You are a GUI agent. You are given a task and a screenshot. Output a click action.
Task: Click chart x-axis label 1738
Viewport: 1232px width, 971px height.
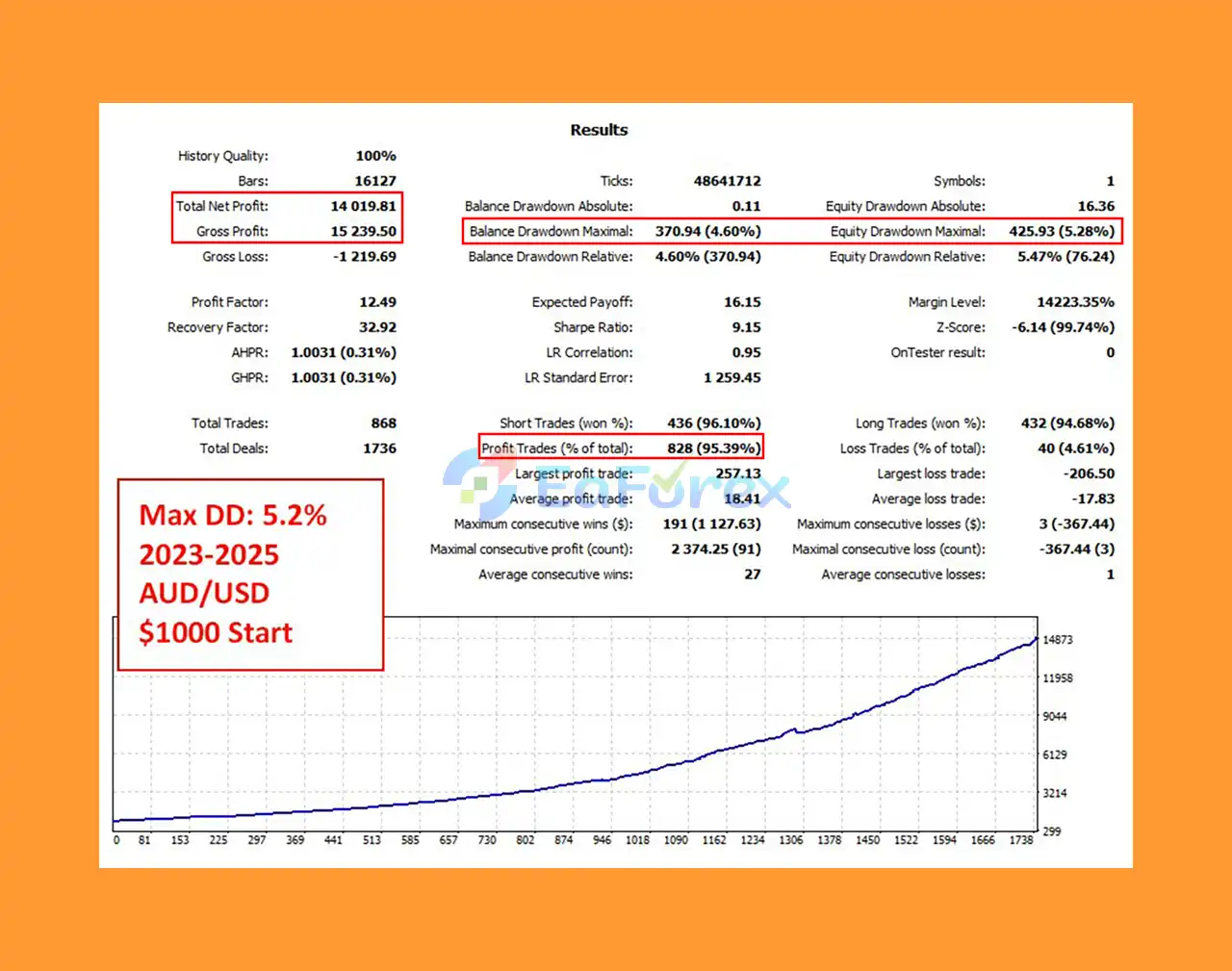point(1021,840)
